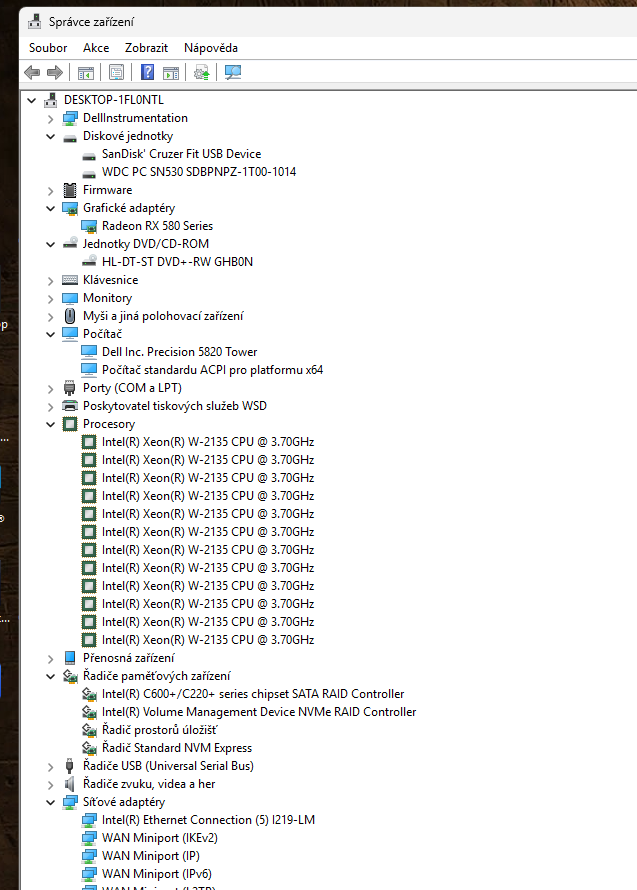Image resolution: width=637 pixels, height=890 pixels.
Task: Click the USB plug icon beside Řadiče USB
Action: 70,766
